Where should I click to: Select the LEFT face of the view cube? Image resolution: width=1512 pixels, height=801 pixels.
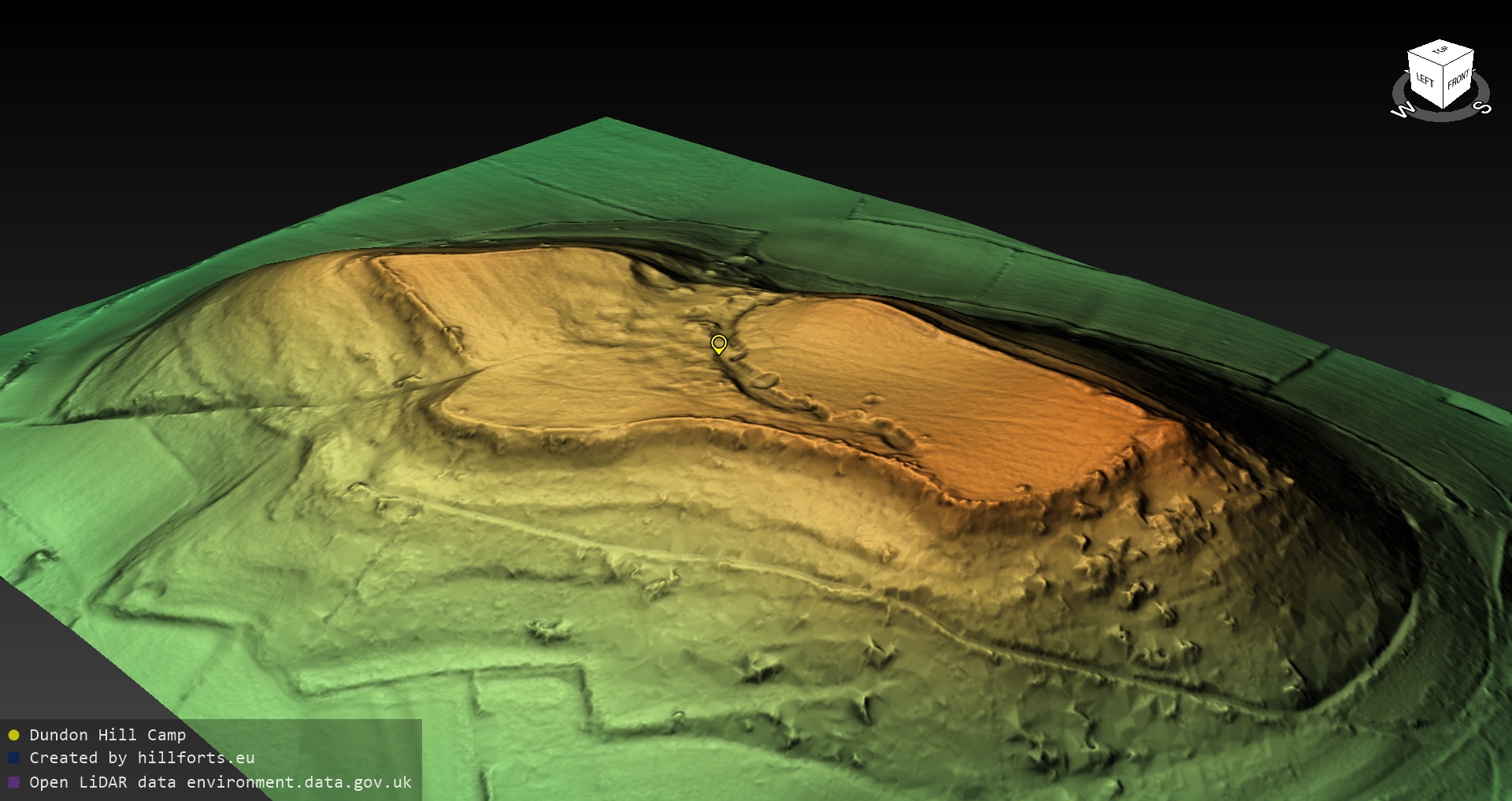click(1425, 80)
